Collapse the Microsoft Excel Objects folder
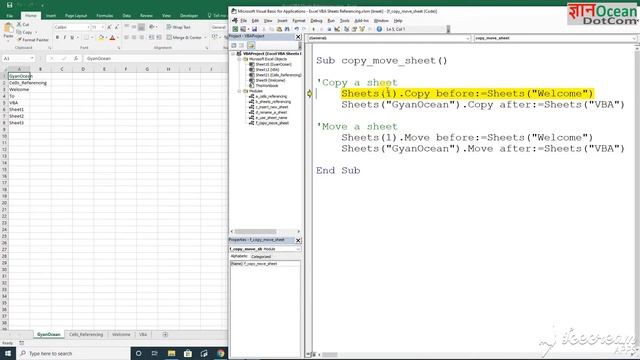This screenshot has height=360, width=640. coord(240,59)
